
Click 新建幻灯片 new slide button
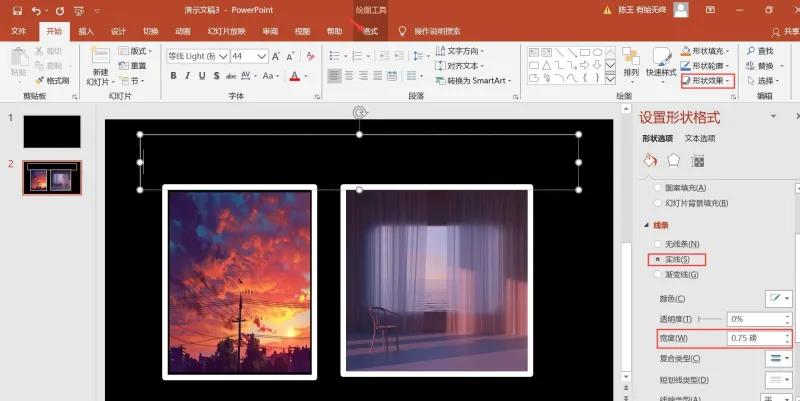[x=101, y=66]
